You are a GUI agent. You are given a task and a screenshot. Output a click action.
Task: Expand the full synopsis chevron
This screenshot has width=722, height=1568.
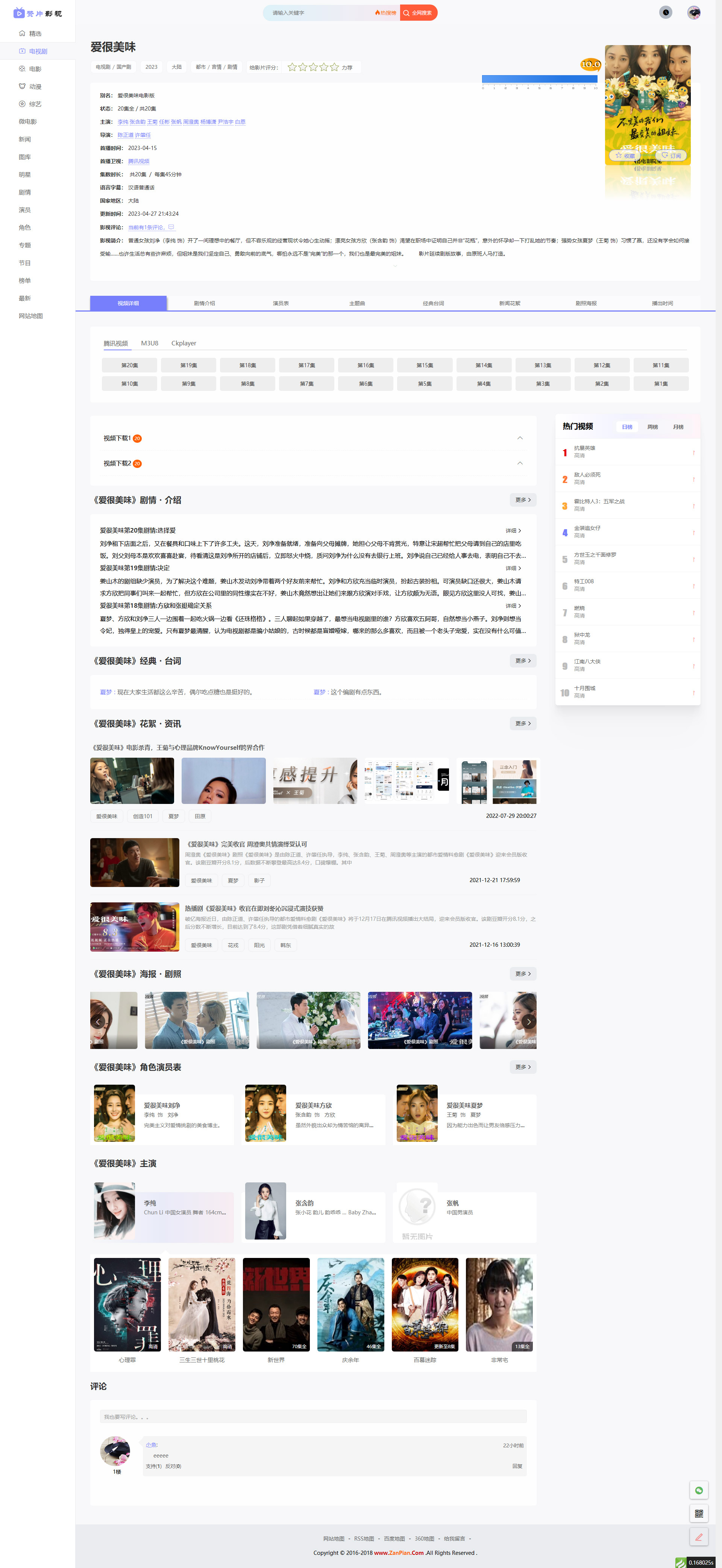click(395, 266)
